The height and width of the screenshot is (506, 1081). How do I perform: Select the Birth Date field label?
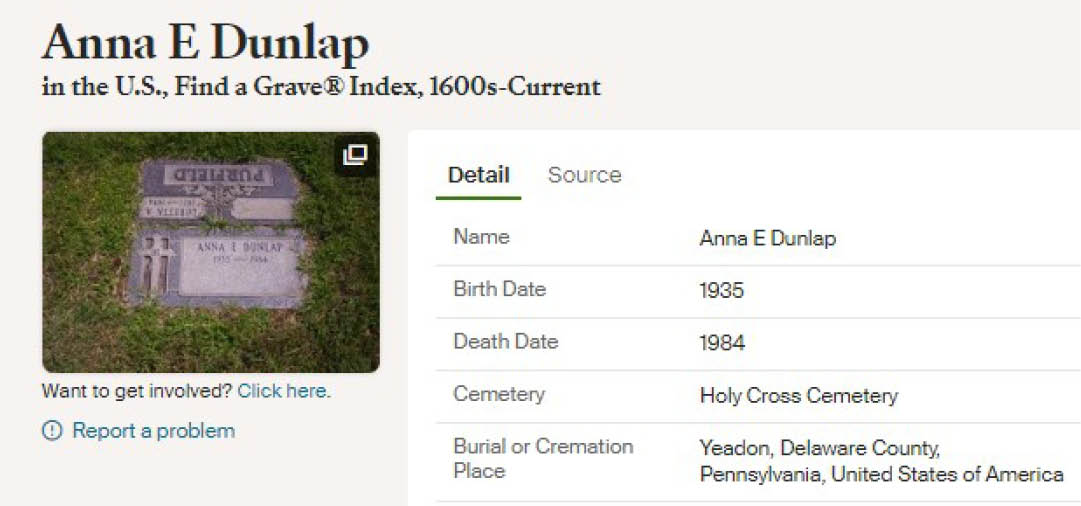click(499, 289)
